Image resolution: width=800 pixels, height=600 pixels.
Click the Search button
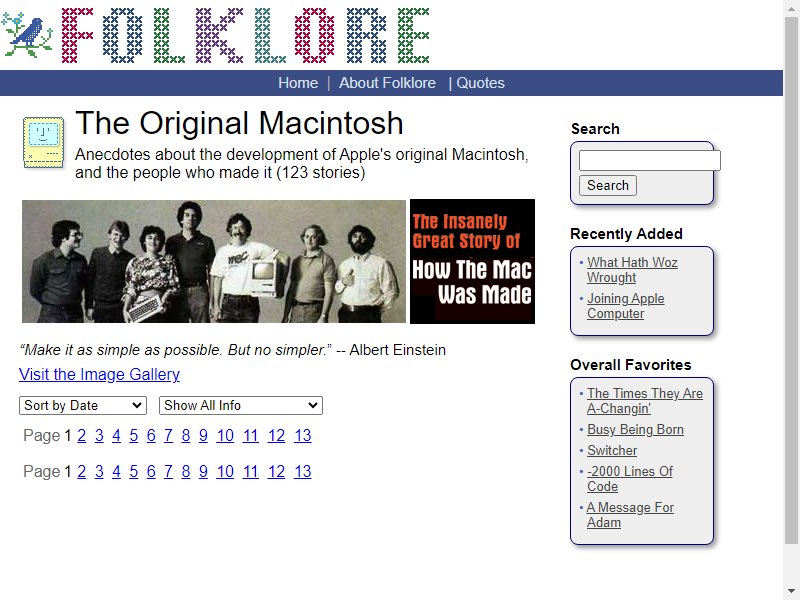(608, 185)
